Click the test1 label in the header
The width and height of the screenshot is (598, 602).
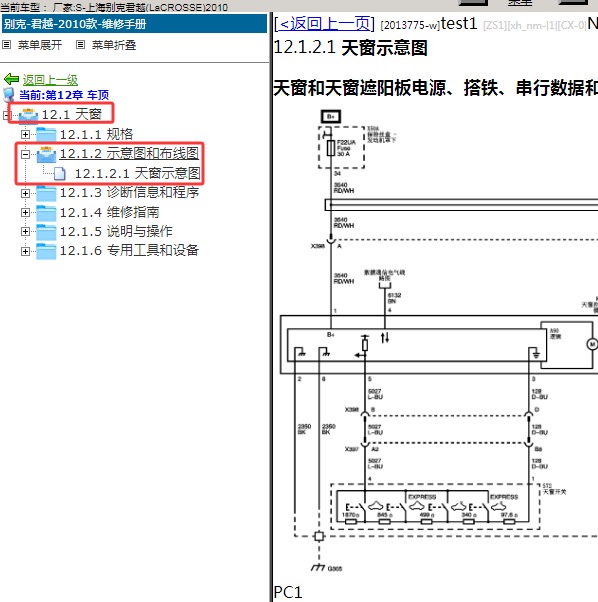click(x=458, y=24)
